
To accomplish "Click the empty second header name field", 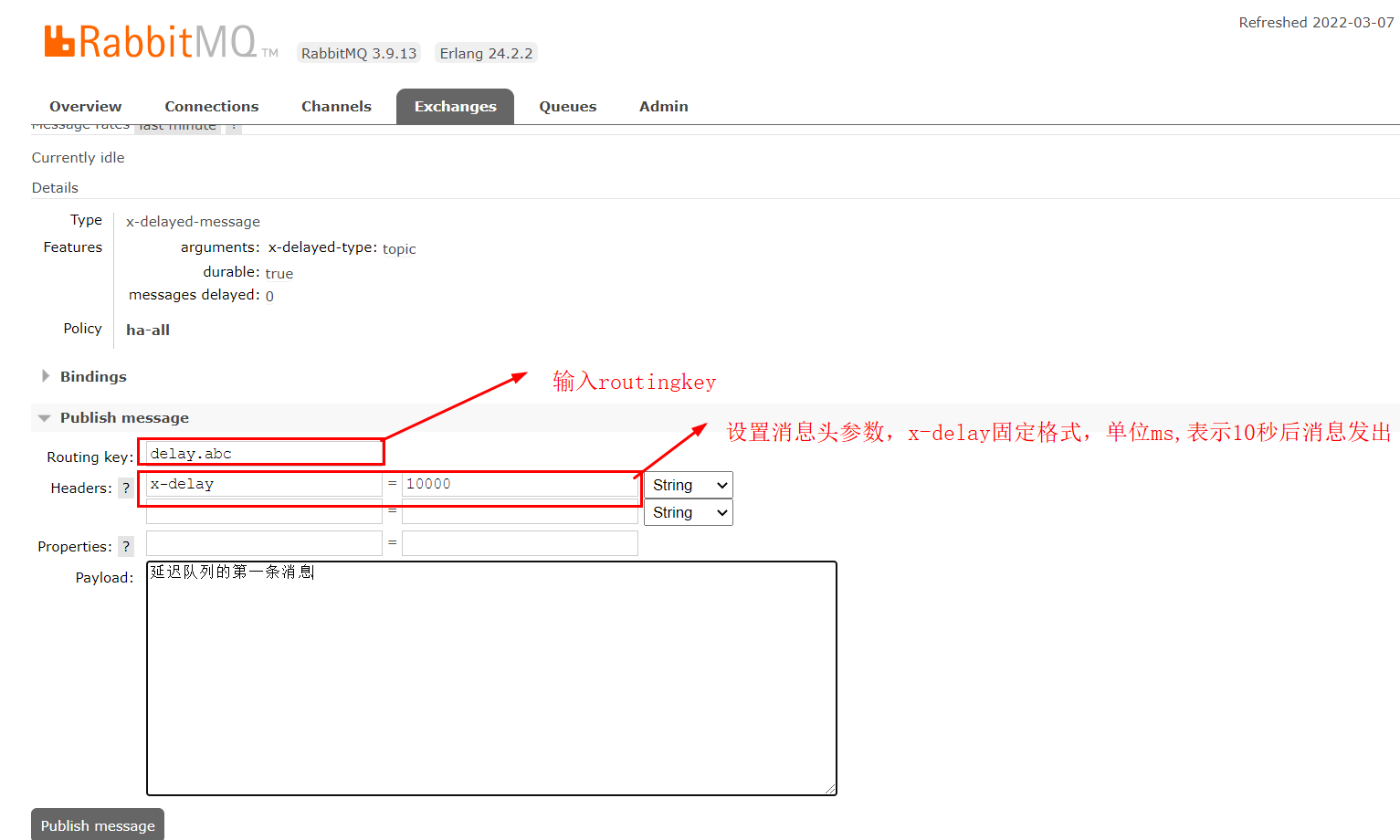I will point(264,513).
